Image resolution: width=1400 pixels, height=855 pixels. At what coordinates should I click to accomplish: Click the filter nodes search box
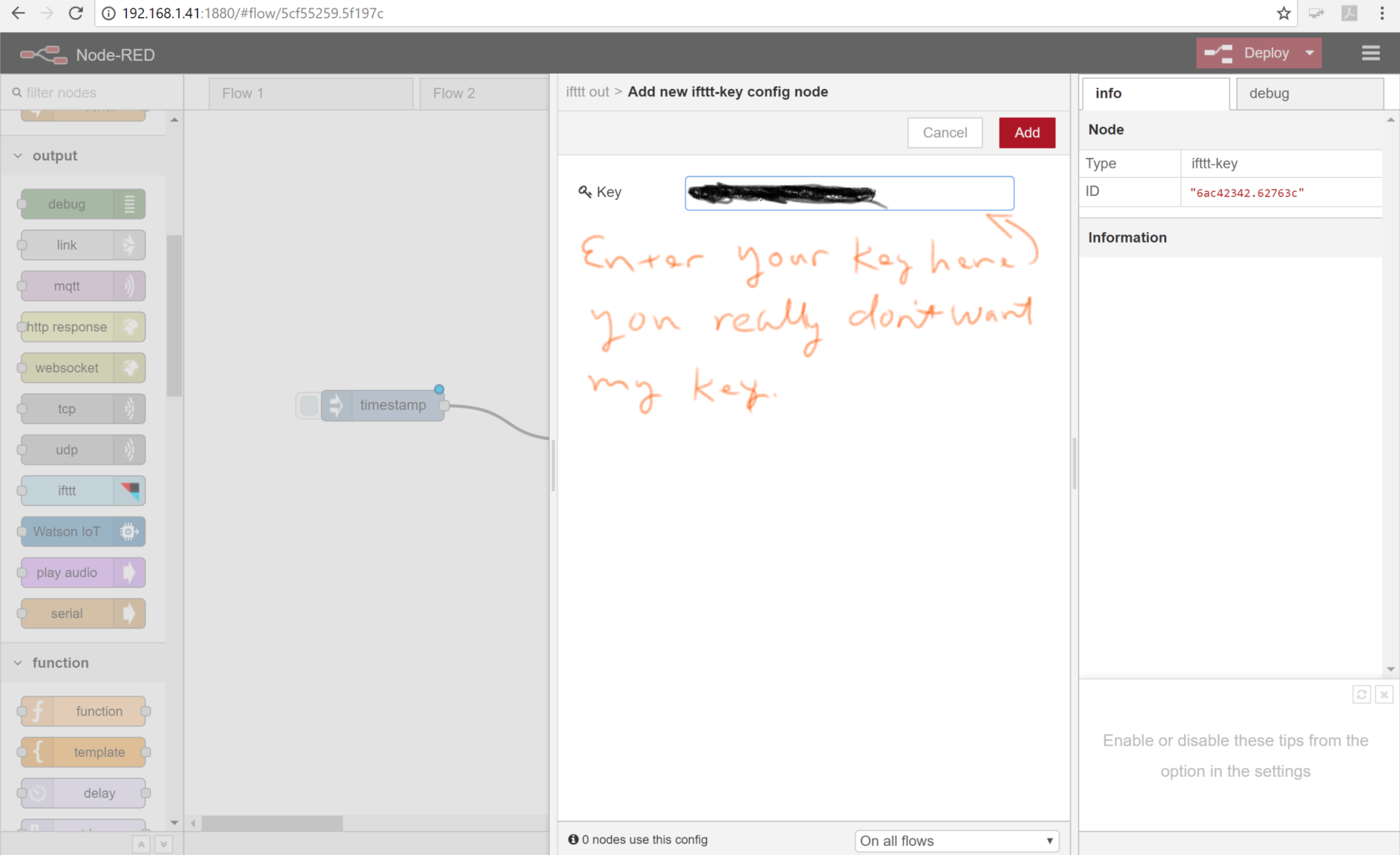pos(92,92)
